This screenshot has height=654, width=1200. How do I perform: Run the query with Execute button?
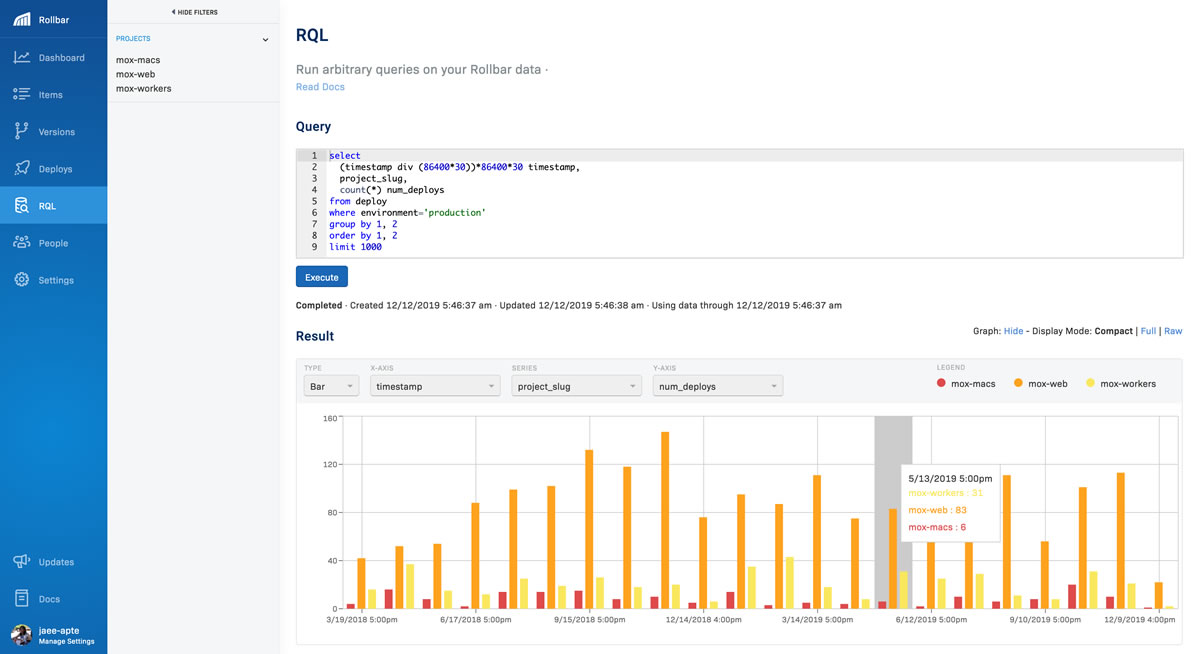click(322, 277)
